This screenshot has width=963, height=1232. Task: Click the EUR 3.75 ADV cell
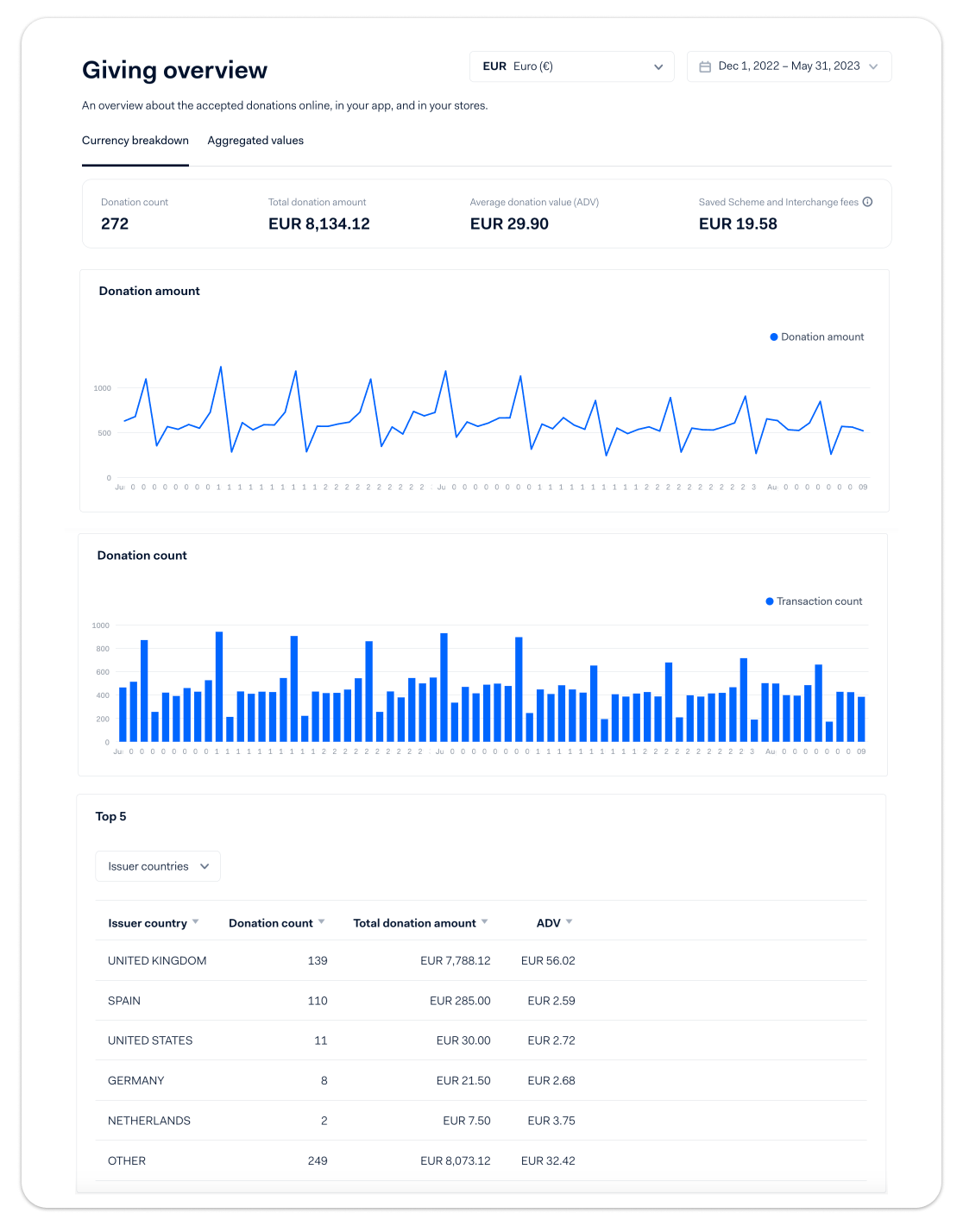tap(551, 1121)
